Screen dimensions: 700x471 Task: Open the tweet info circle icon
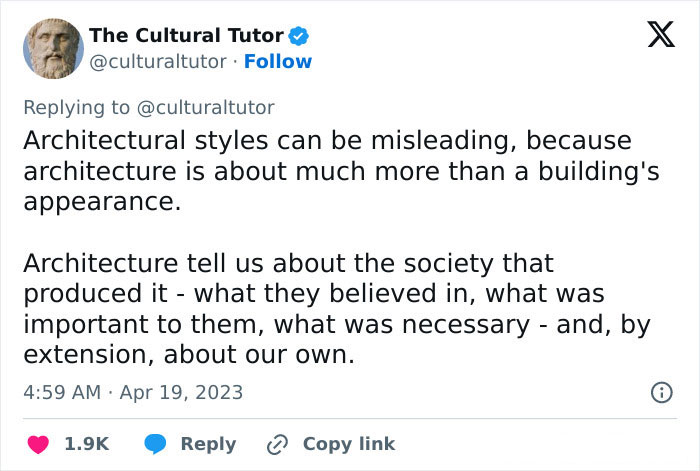[661, 392]
